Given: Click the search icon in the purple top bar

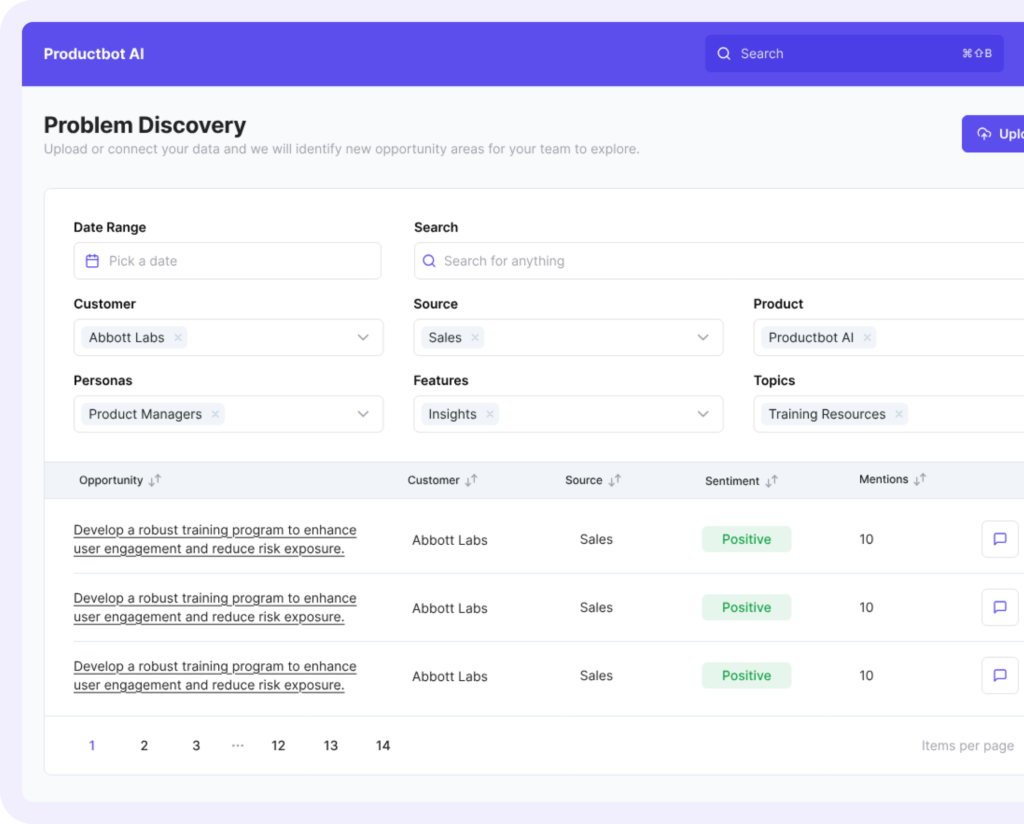Looking at the screenshot, I should point(723,53).
